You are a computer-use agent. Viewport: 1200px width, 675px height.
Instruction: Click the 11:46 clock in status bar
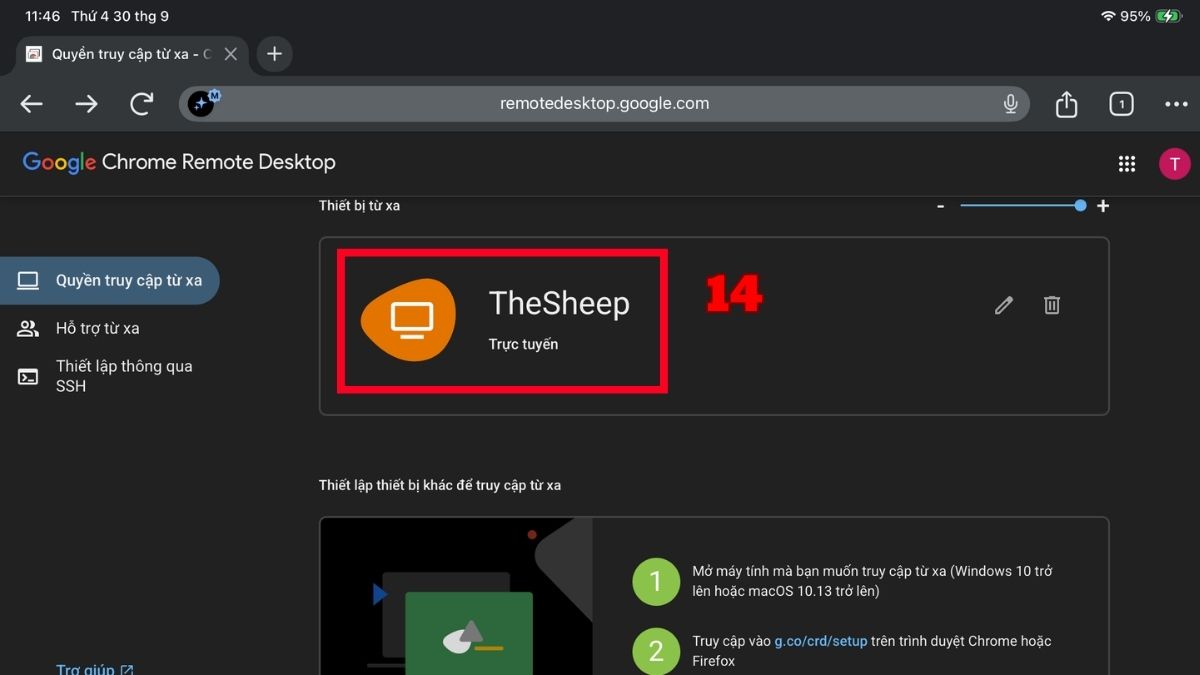42,16
